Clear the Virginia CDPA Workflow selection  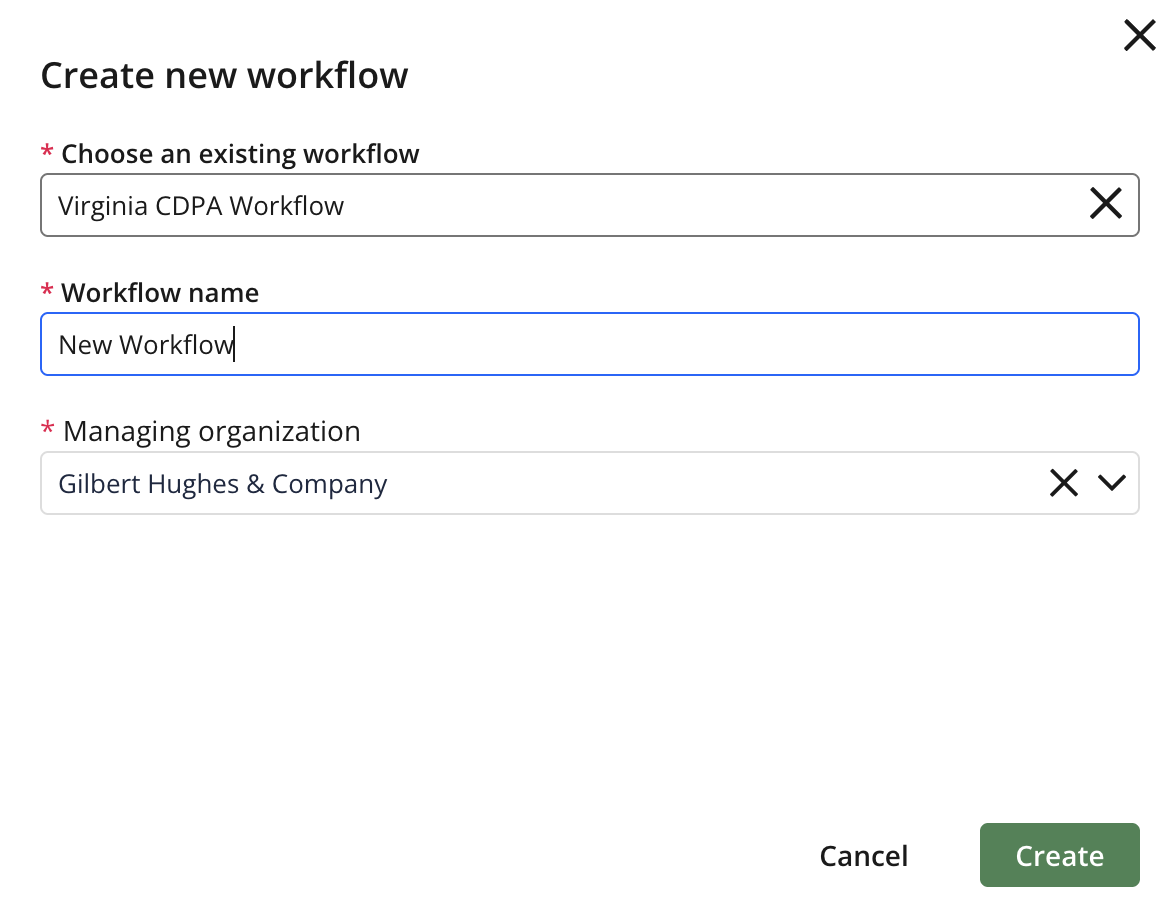click(1105, 204)
